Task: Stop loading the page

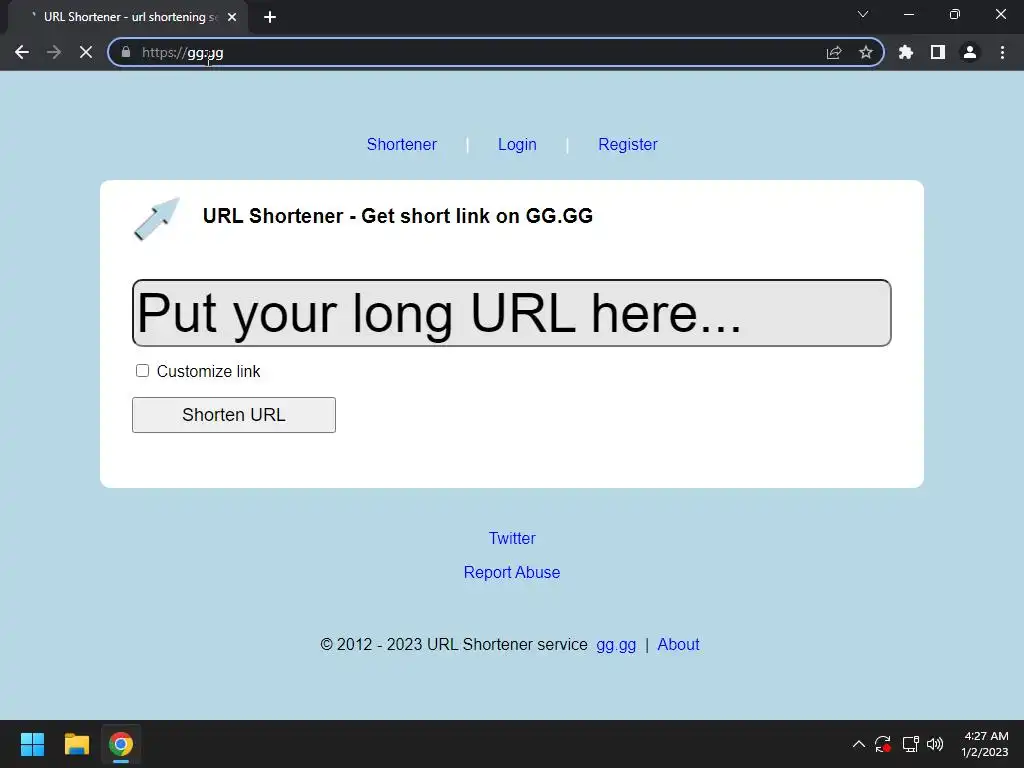Action: 86,52
